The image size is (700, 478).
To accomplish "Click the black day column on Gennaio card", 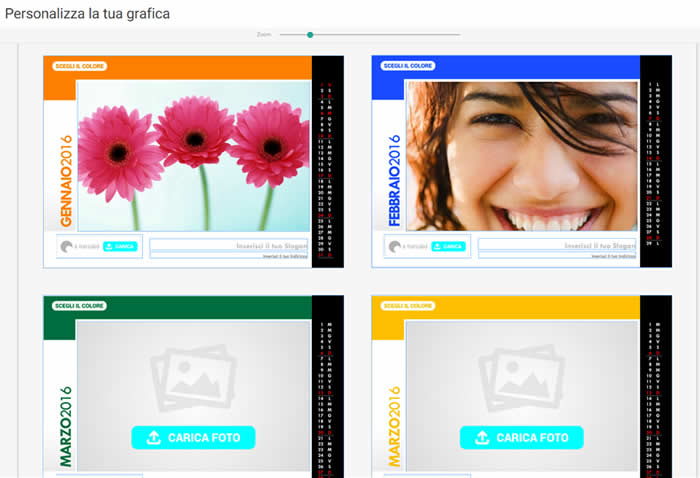I will pyautogui.click(x=328, y=162).
